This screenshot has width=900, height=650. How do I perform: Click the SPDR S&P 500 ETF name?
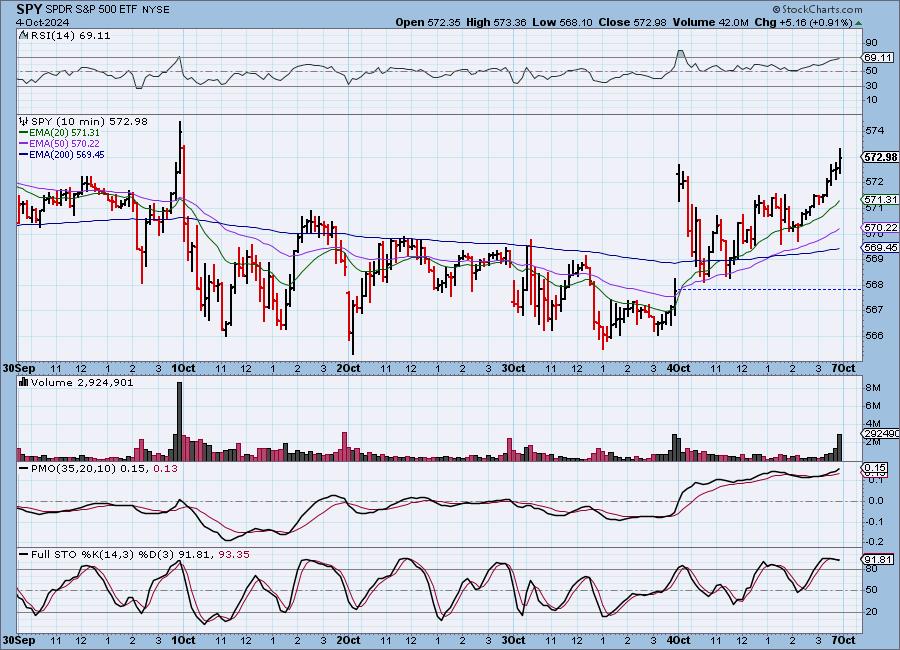pyautogui.click(x=91, y=10)
